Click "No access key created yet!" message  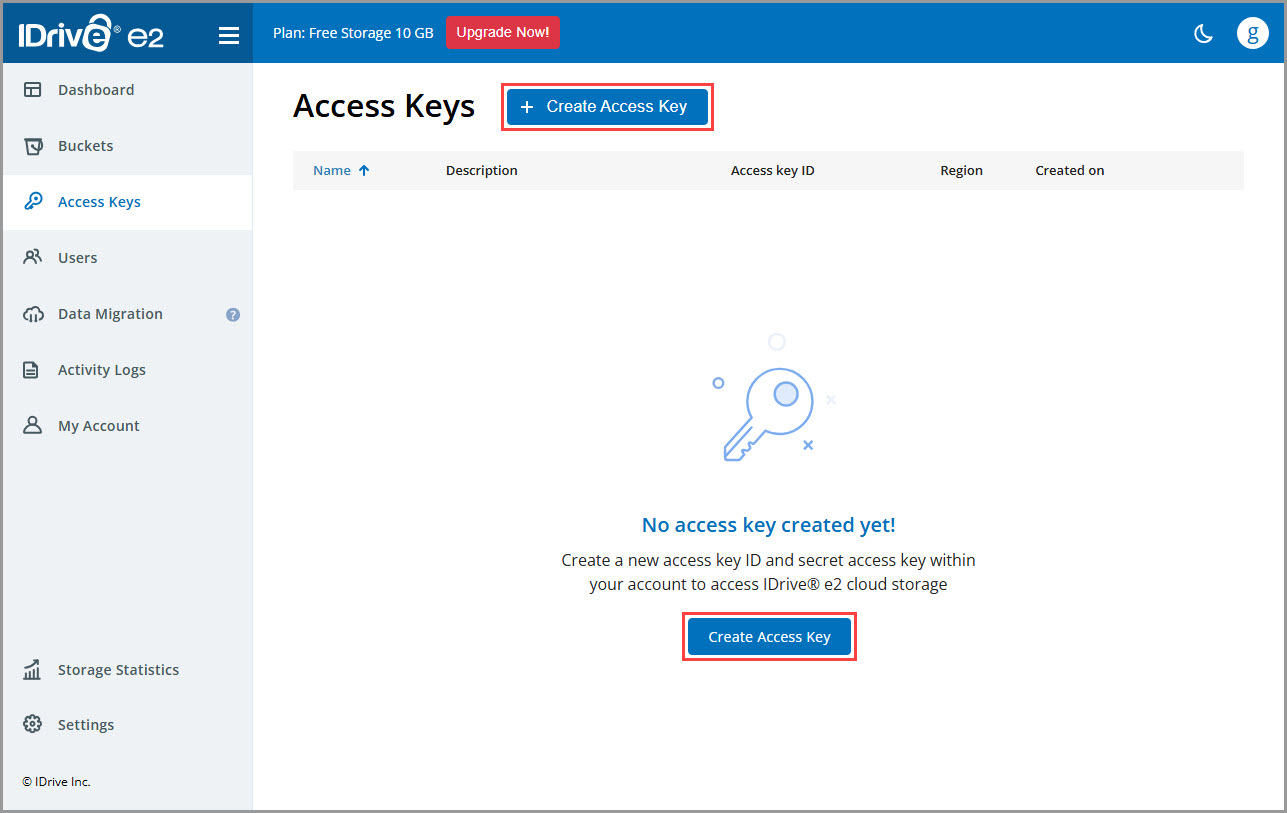click(x=769, y=525)
